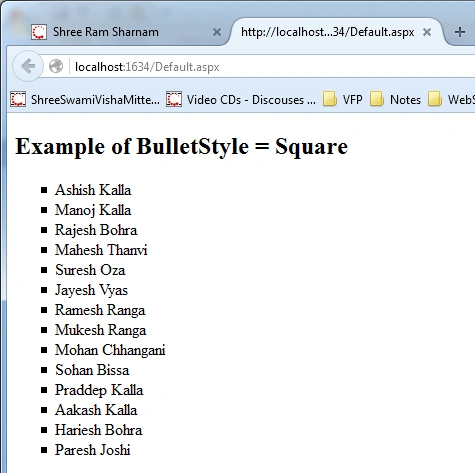This screenshot has height=473, width=475.
Task: Select the localhost Default.aspx tab
Action: (x=337, y=32)
